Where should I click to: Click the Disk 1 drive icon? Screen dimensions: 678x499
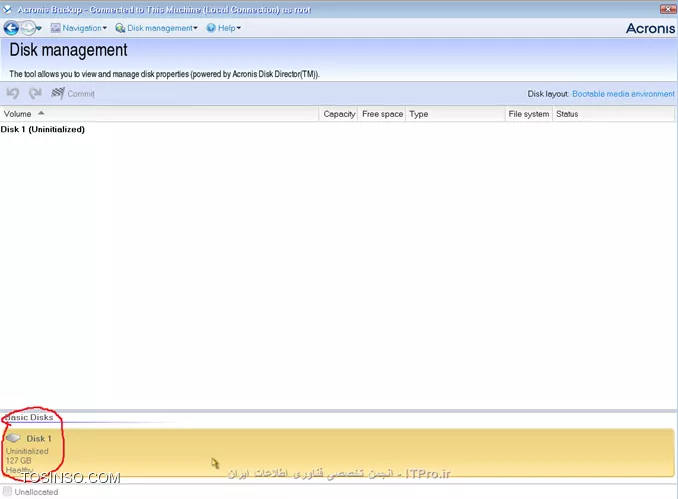pos(13,438)
